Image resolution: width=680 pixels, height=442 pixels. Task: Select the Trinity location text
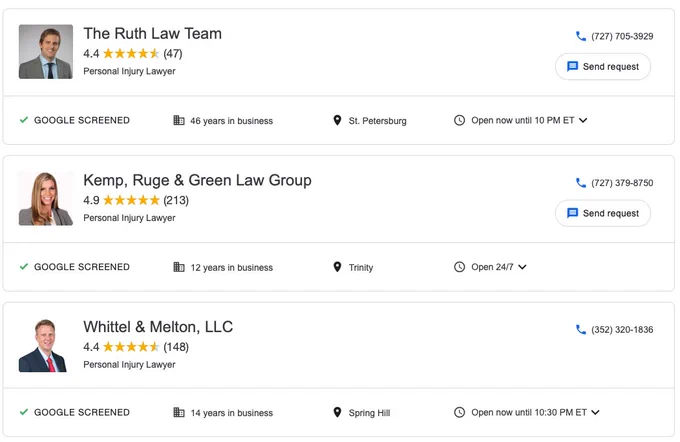tap(361, 267)
